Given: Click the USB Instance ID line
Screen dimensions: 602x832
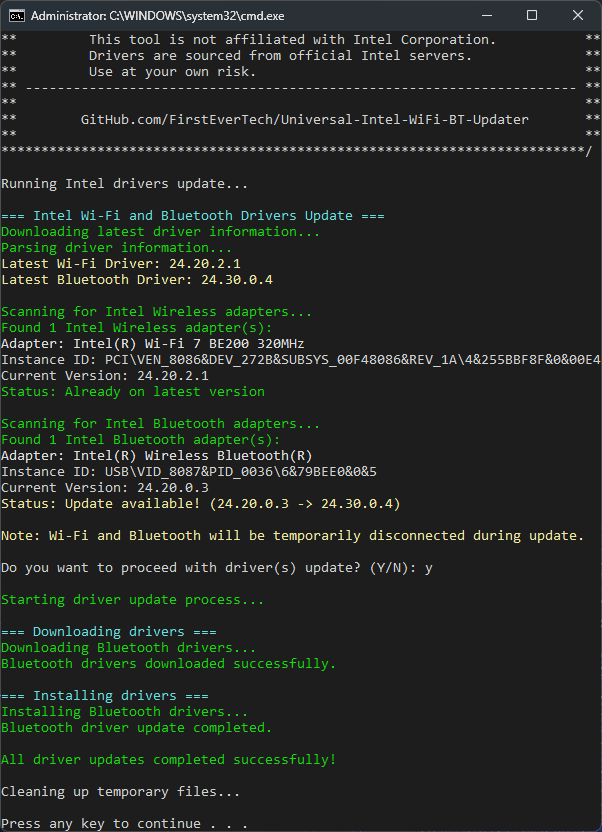Looking at the screenshot, I should pyautogui.click(x=189, y=472).
